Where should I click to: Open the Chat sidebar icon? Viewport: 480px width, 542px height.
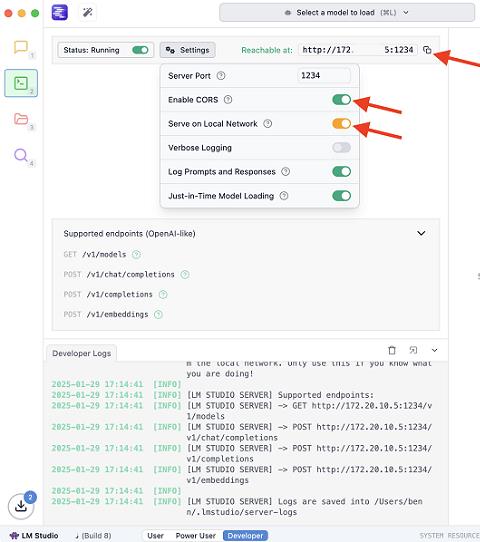tap(21, 47)
